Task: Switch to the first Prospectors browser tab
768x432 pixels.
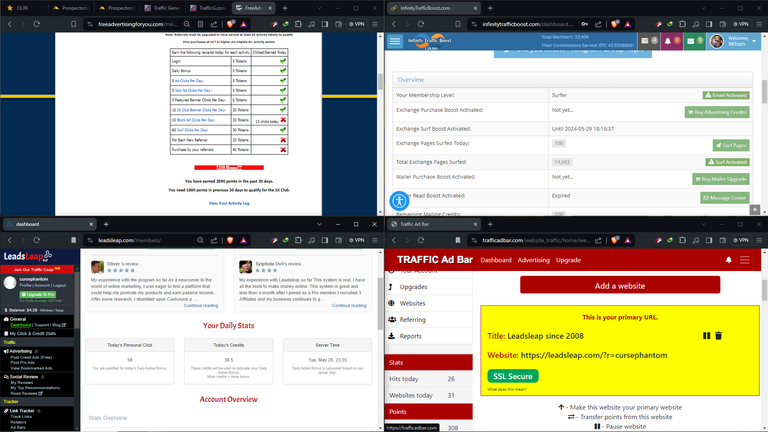Action: click(71, 8)
